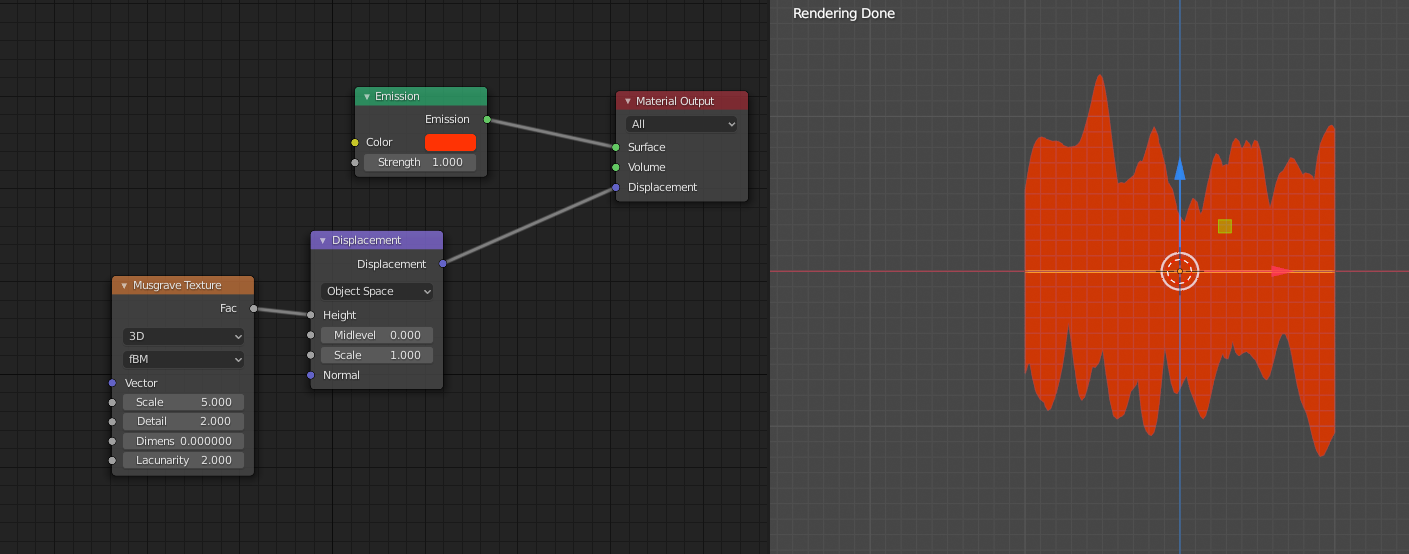The image size is (1409, 554).
Task: Click the Dimens 0.000000 field
Action: click(183, 441)
